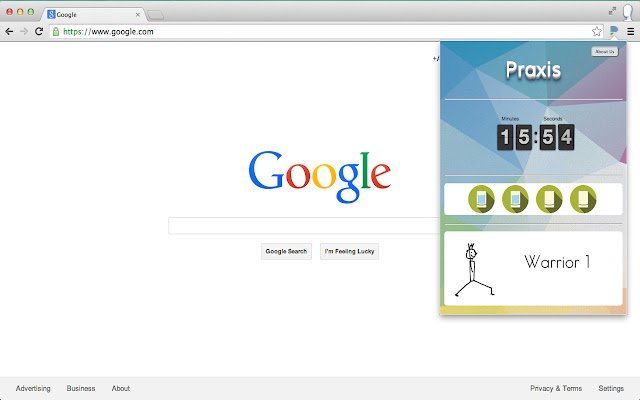Click the fullscreen arrows in the title bar
The image size is (640, 400).
(612, 11)
